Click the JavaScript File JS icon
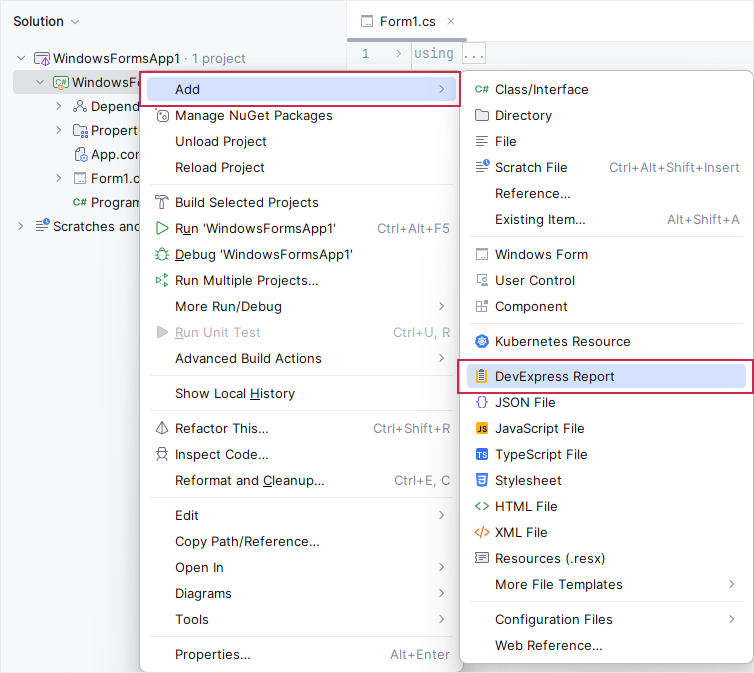The image size is (754, 673). [x=481, y=428]
